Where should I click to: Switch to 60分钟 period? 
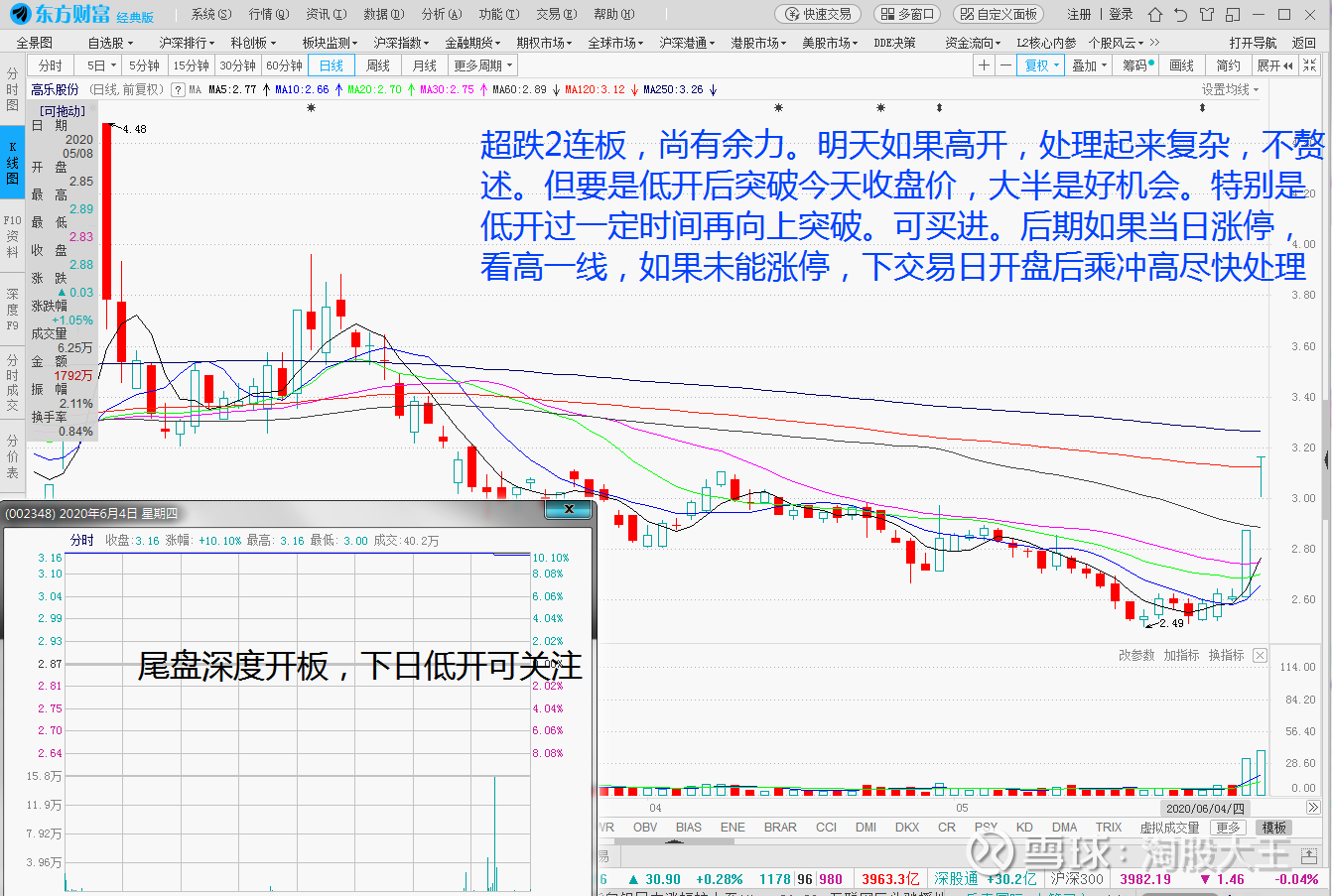tap(285, 65)
